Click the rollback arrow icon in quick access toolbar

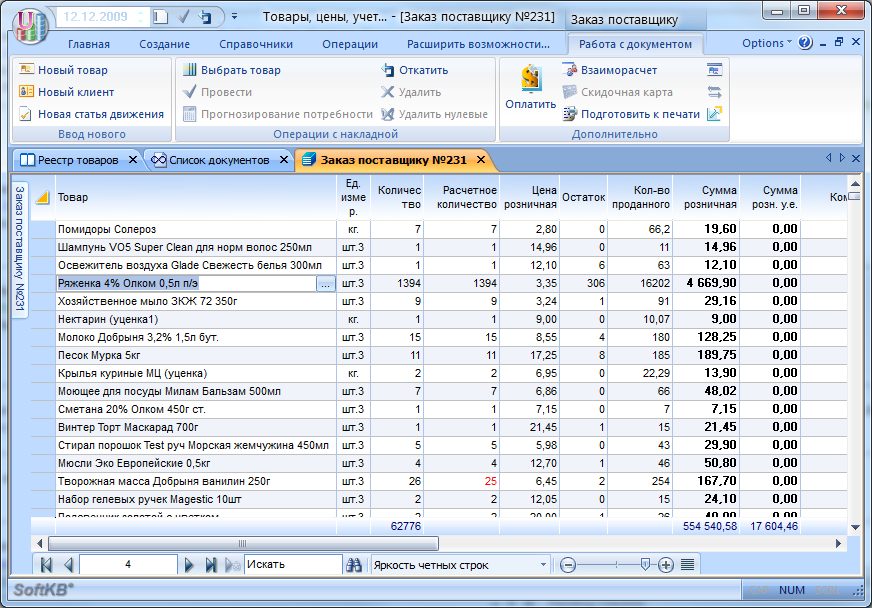(205, 17)
